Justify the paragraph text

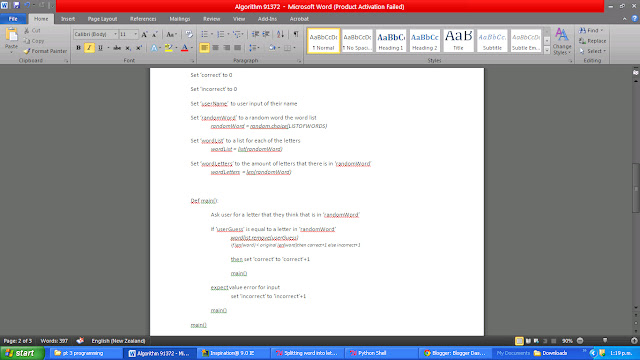tap(238, 48)
